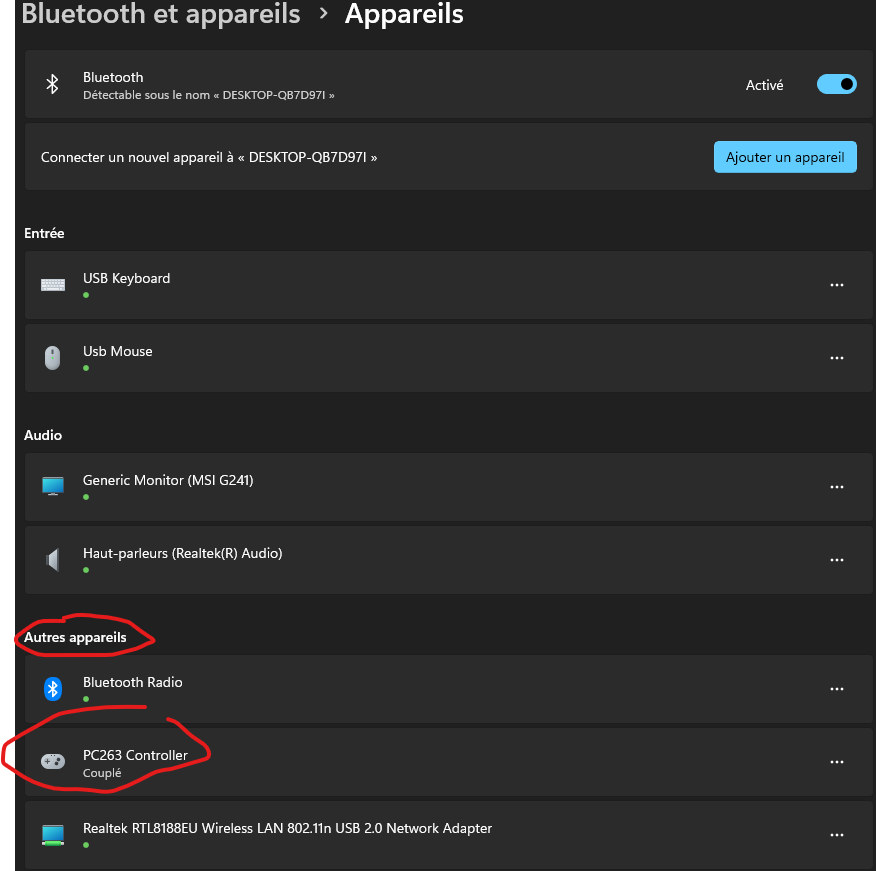Viewport: 876px width, 871px height.
Task: Select the Usb Mouse device name
Action: tap(117, 351)
